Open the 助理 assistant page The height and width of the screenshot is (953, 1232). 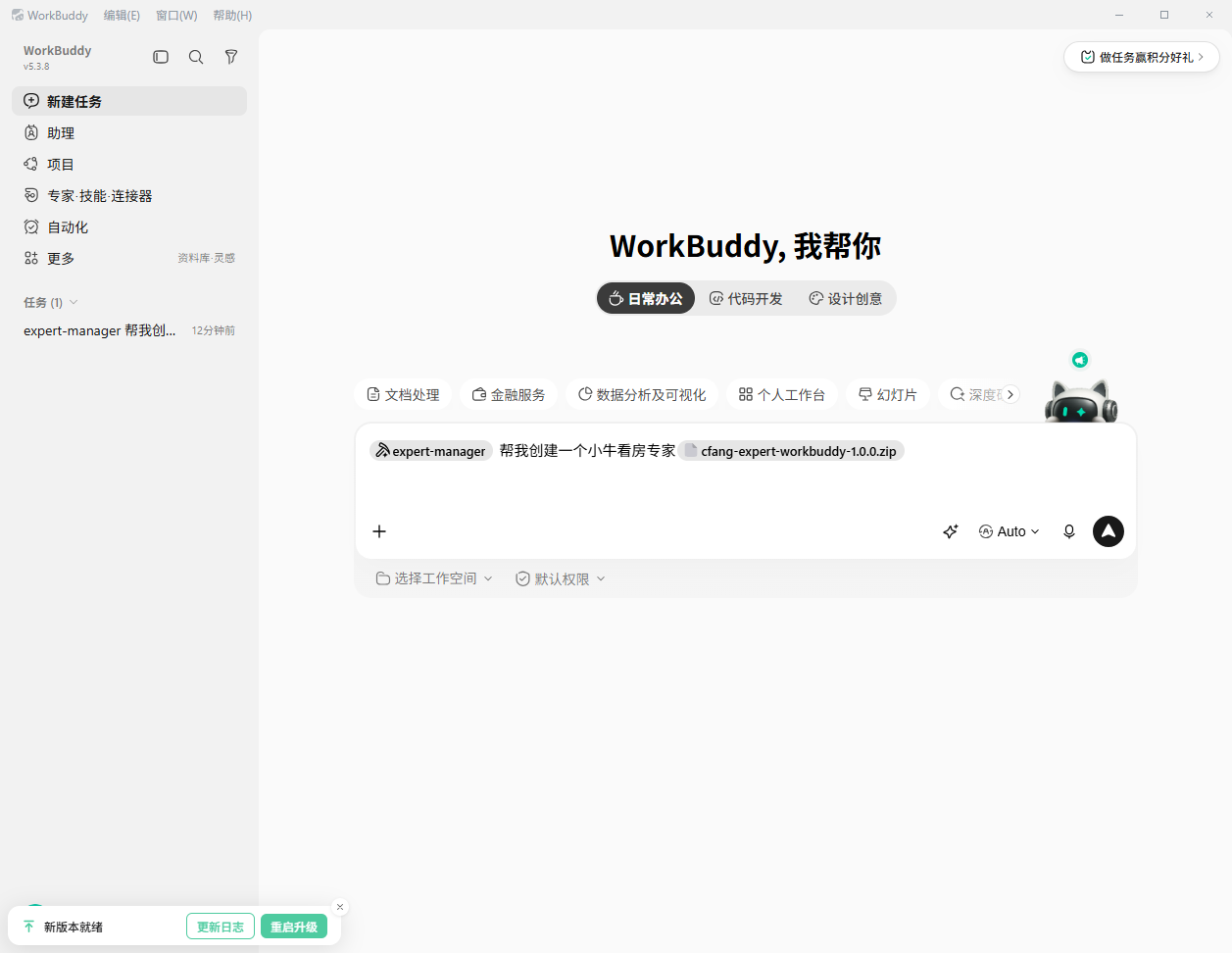129,132
